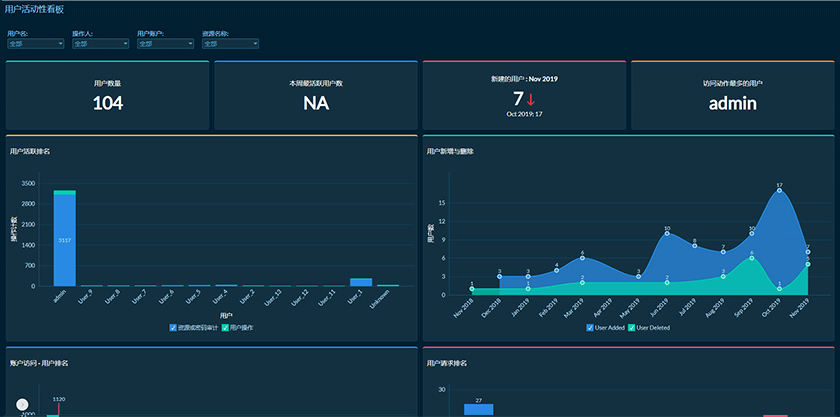The width and height of the screenshot is (840, 417).
Task: Click the Dec 2018 User Added point
Action: (x=500, y=276)
